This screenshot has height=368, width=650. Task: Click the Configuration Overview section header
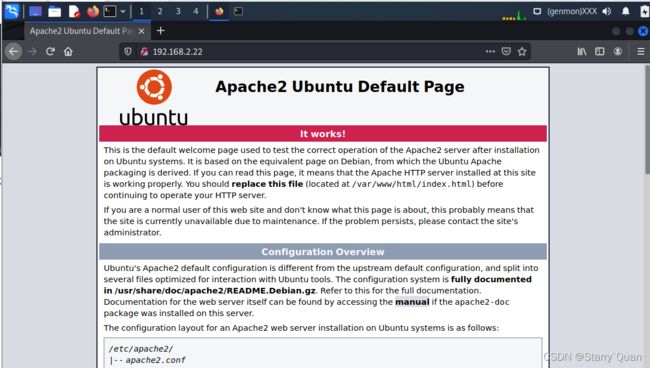click(x=323, y=252)
